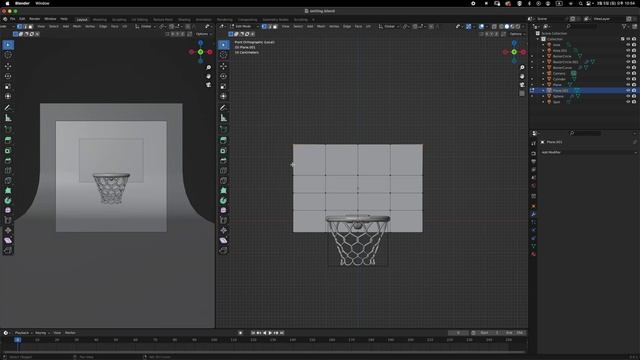Image resolution: width=640 pixels, height=360 pixels.
Task: Open the Marker menu in timeline
Action: tap(70, 333)
